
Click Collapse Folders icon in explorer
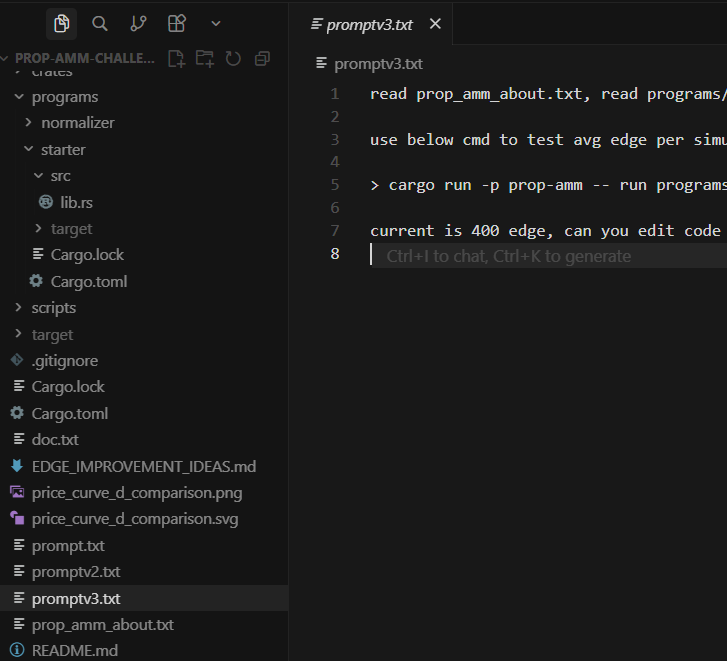coord(262,59)
